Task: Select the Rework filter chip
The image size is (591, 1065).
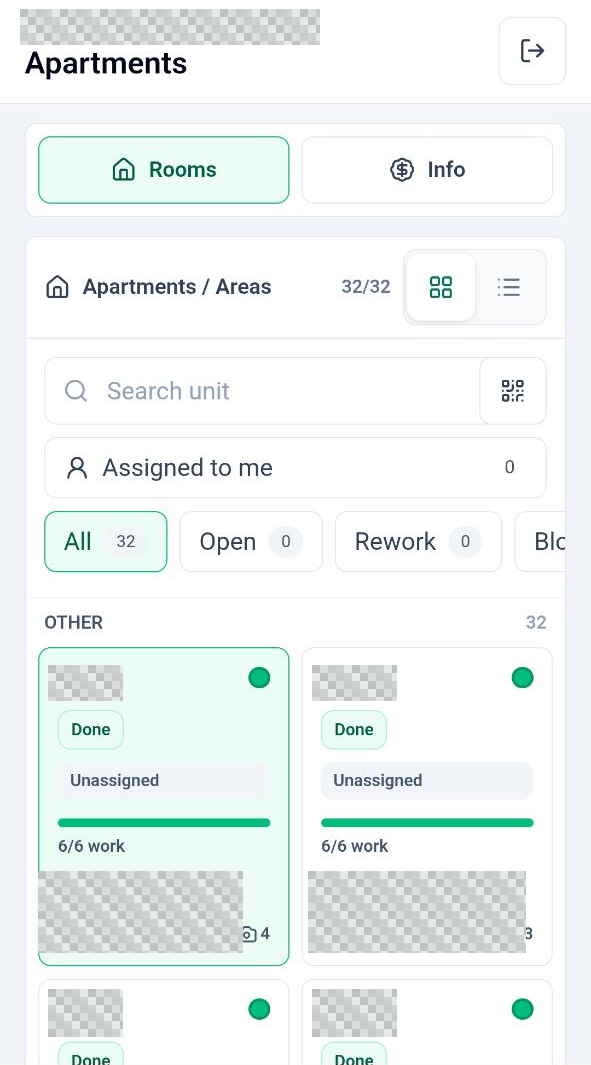Action: [418, 541]
